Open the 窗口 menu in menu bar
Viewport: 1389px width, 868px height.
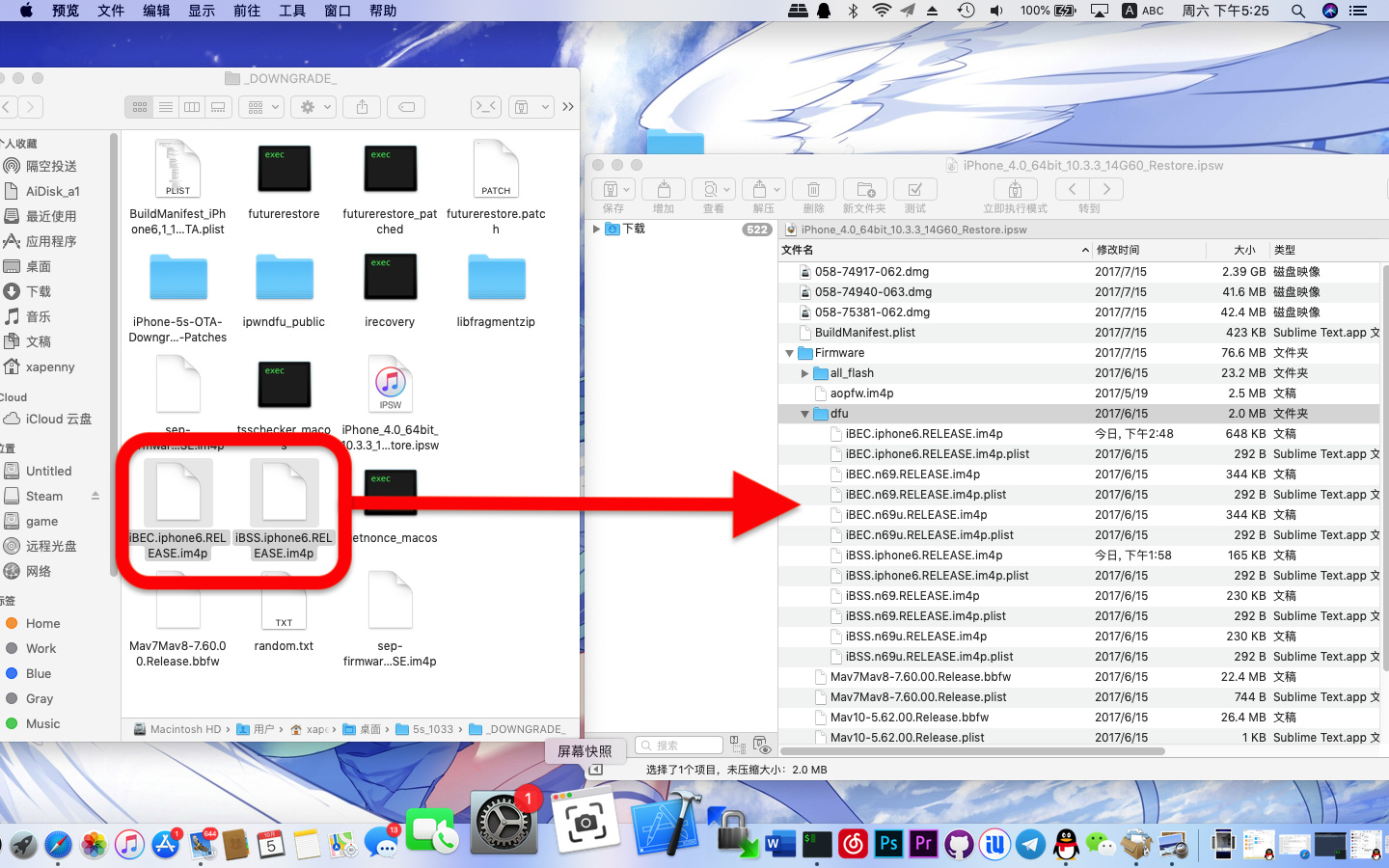pos(338,11)
